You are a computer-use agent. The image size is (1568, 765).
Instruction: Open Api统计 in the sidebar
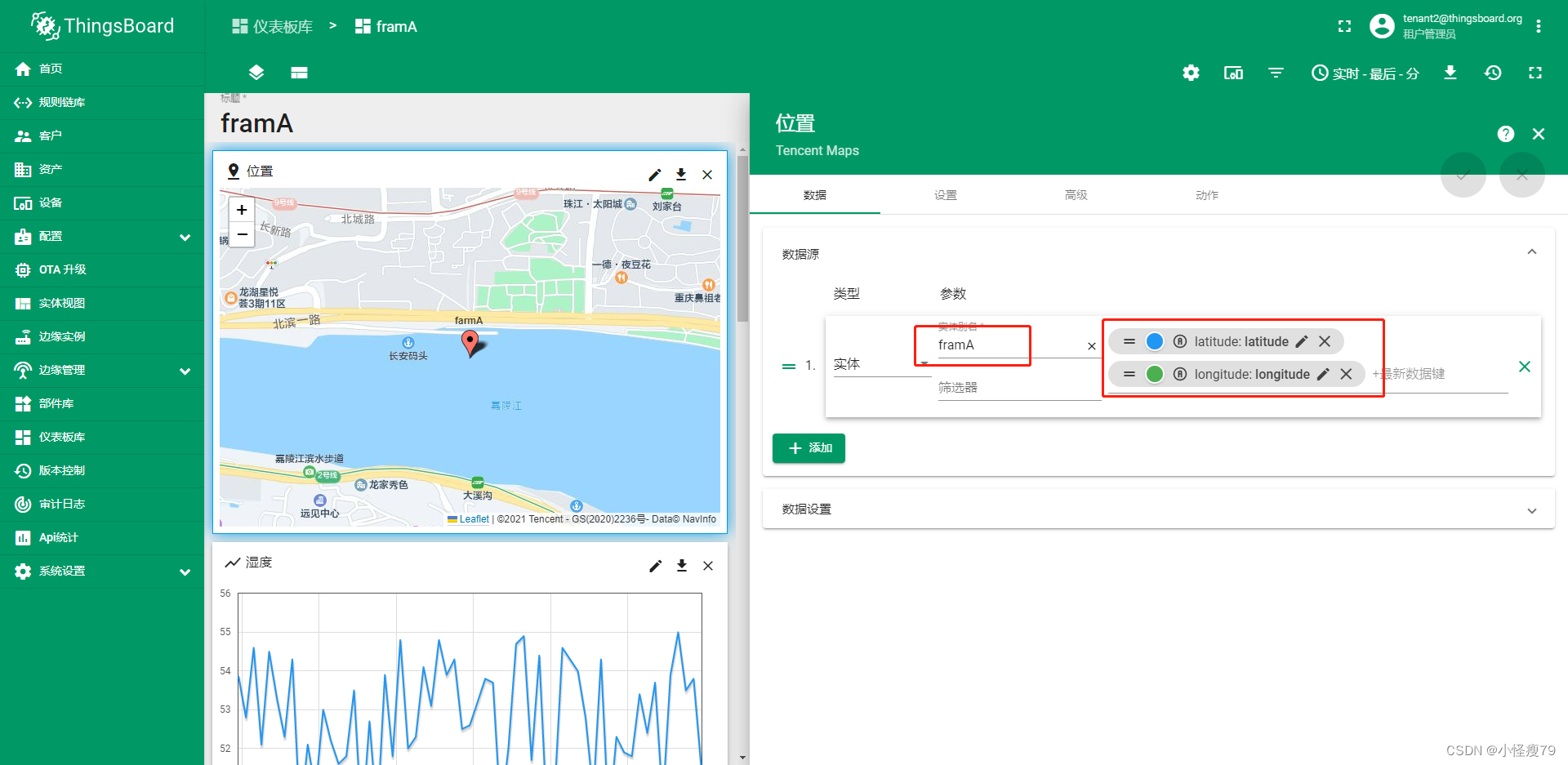(57, 537)
